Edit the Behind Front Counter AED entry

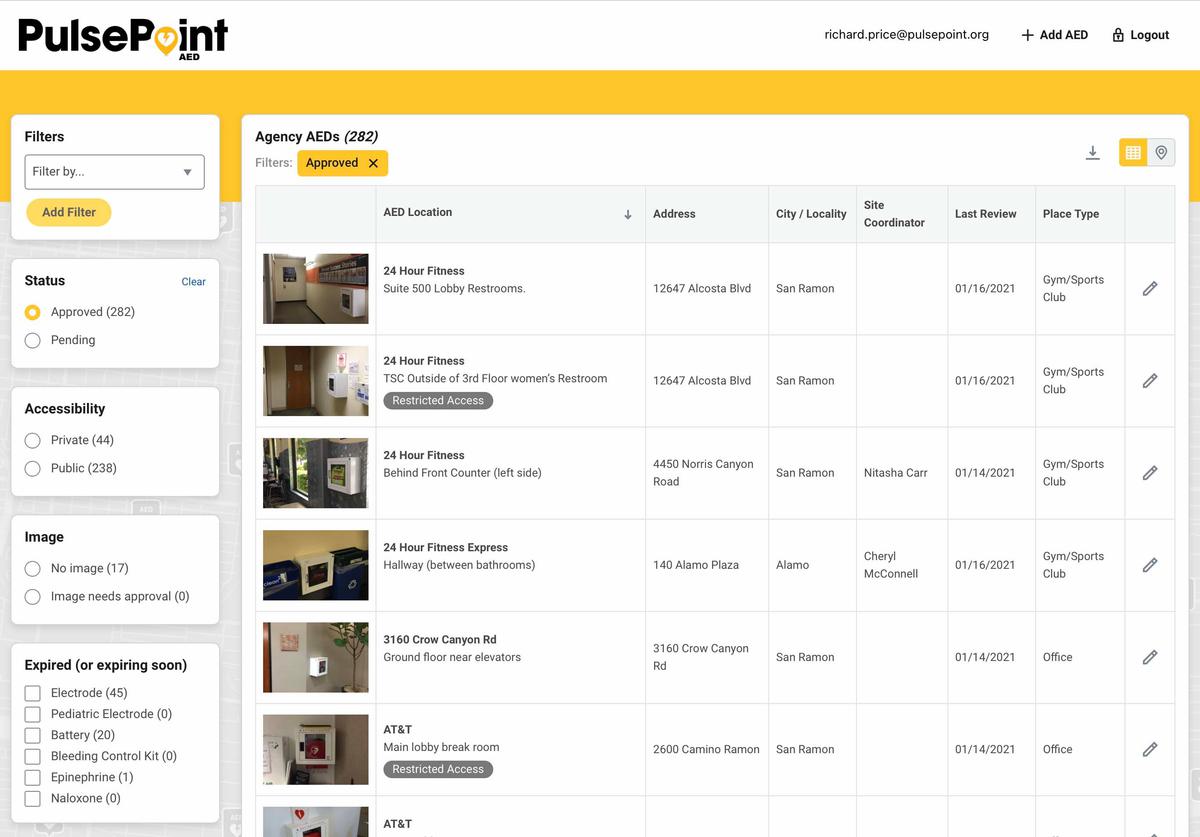[1150, 473]
